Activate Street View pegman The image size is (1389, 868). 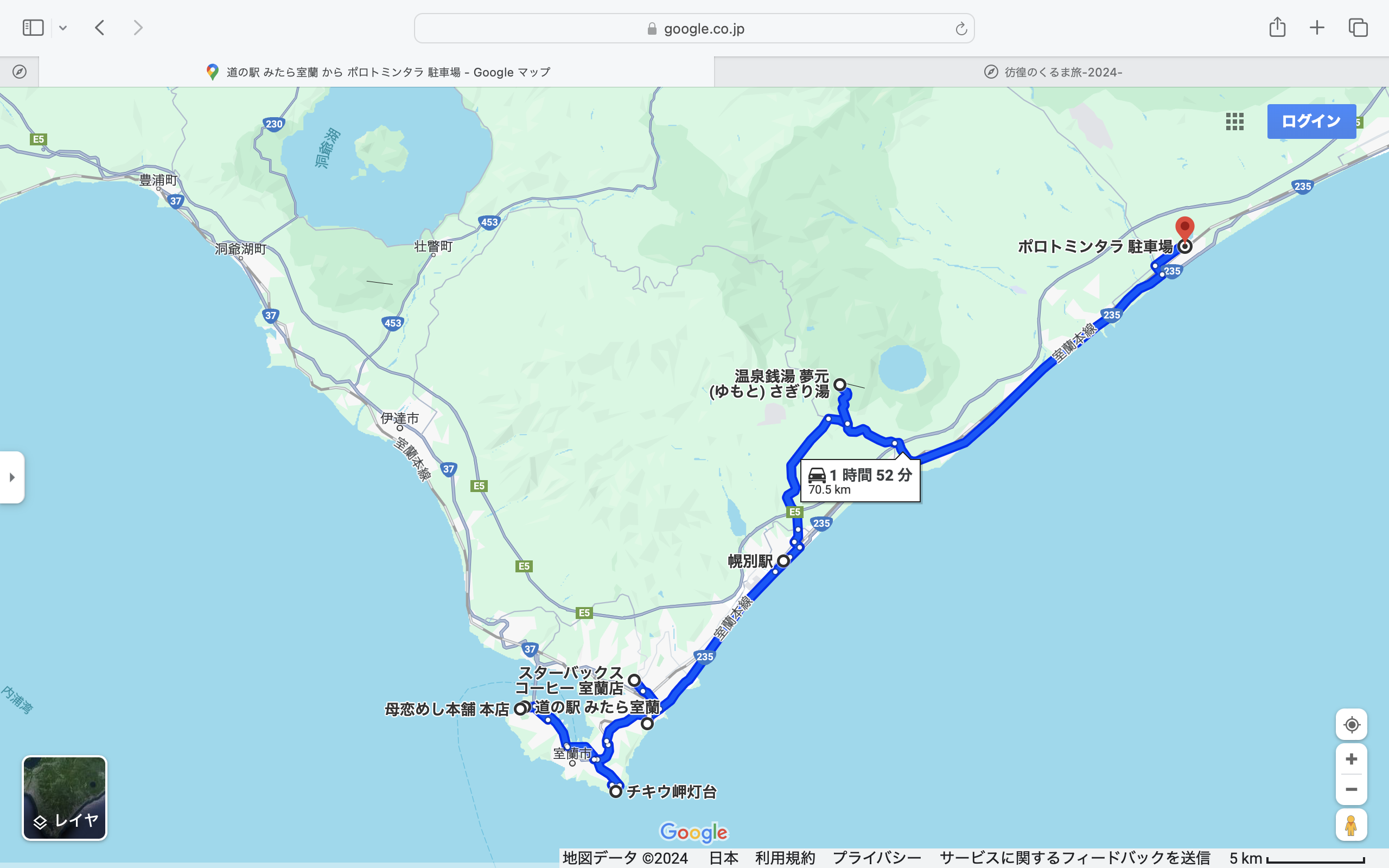point(1351,825)
